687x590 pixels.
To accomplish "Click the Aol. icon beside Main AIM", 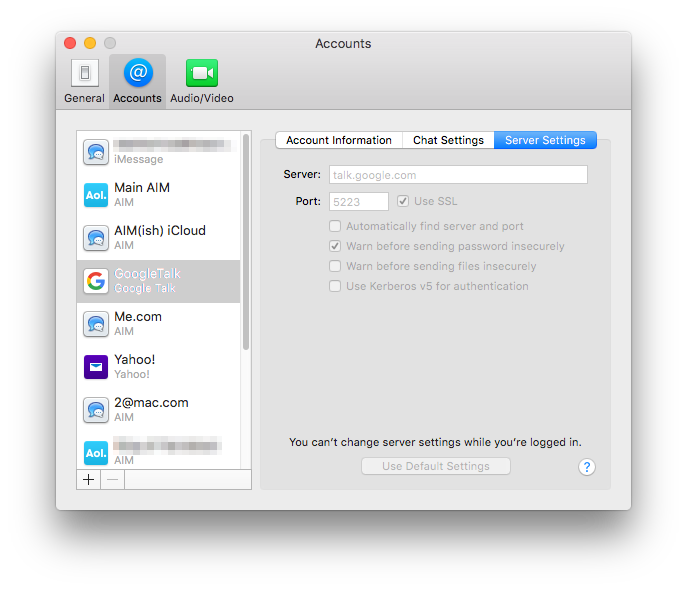I will [96, 195].
